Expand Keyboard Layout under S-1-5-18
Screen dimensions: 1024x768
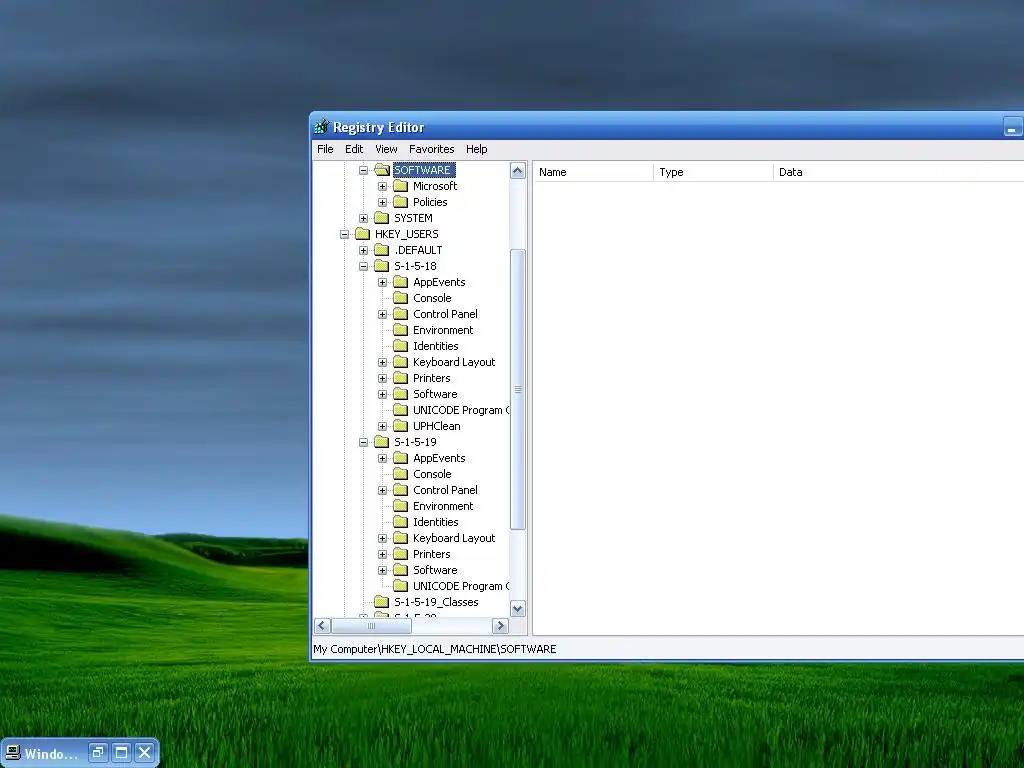point(383,362)
